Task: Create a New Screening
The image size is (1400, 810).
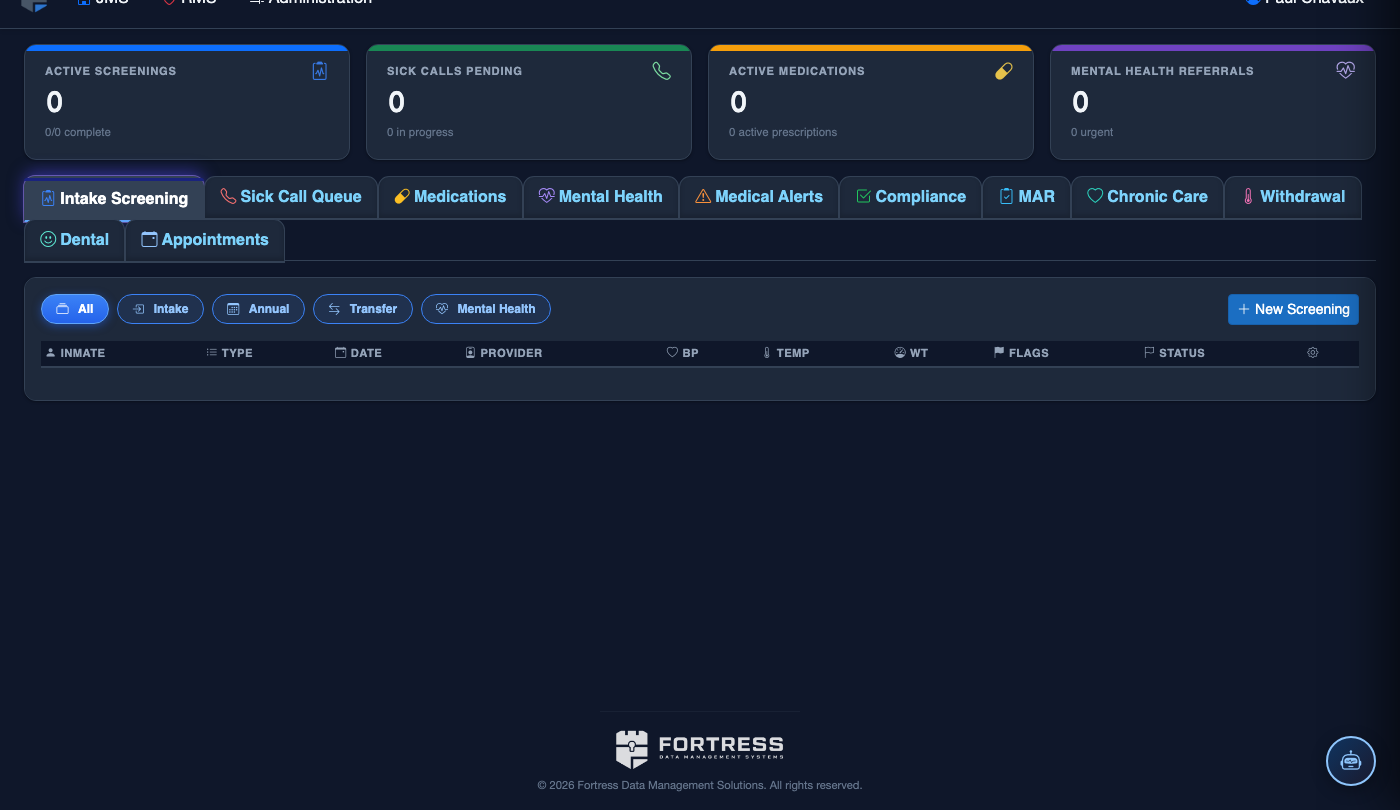Action: tap(1293, 309)
